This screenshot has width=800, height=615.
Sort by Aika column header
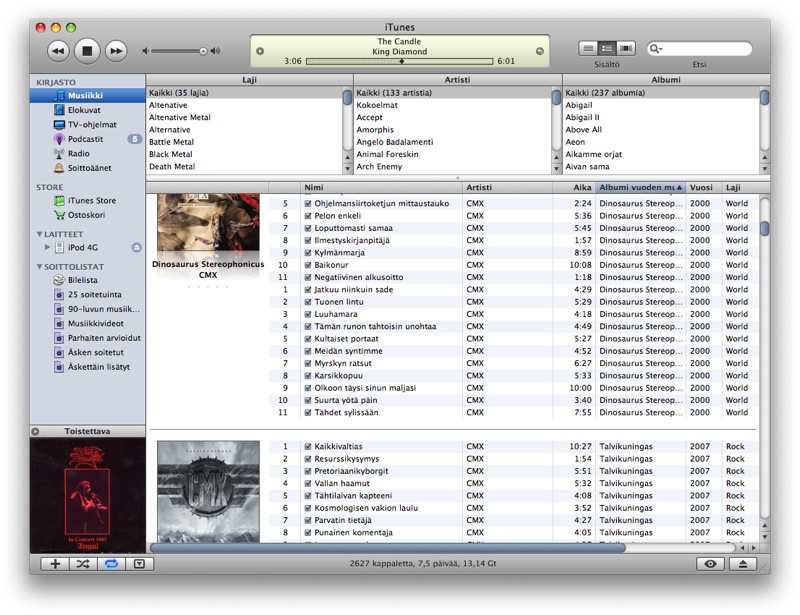click(x=573, y=187)
